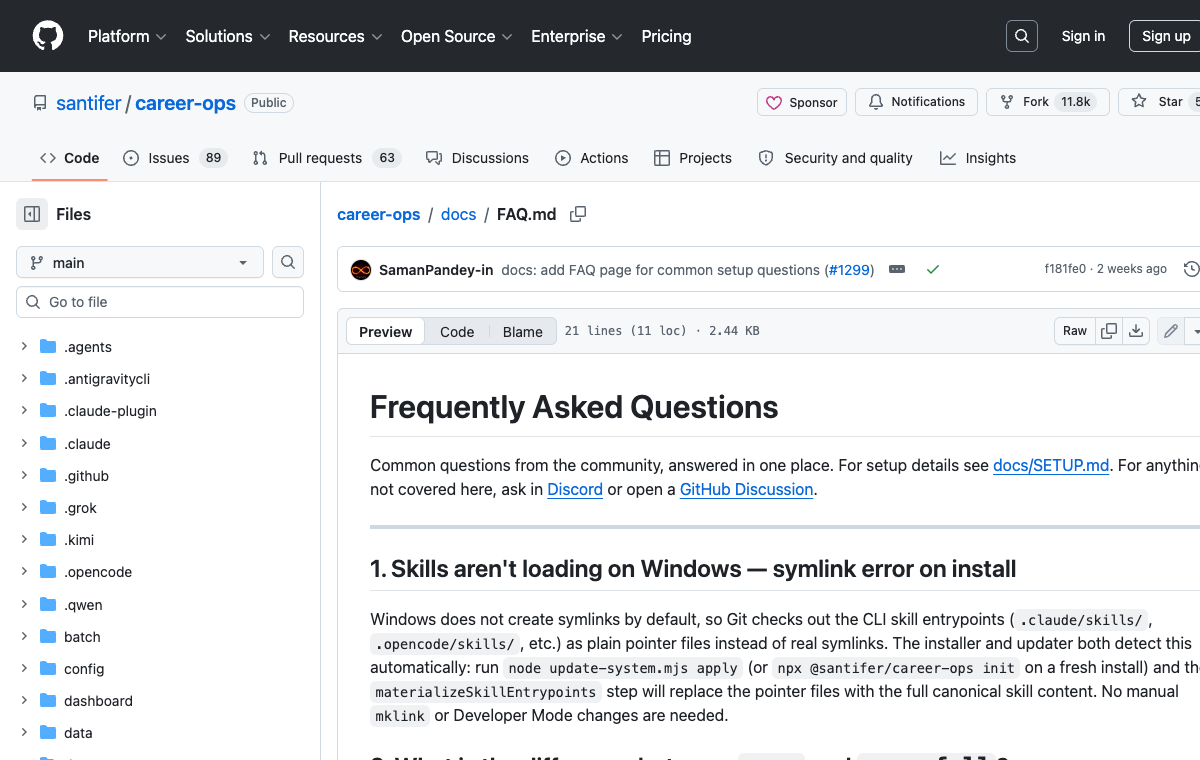Open the career-ops breadcrumb link
Viewport: 1200px width, 760px height.
pos(379,214)
